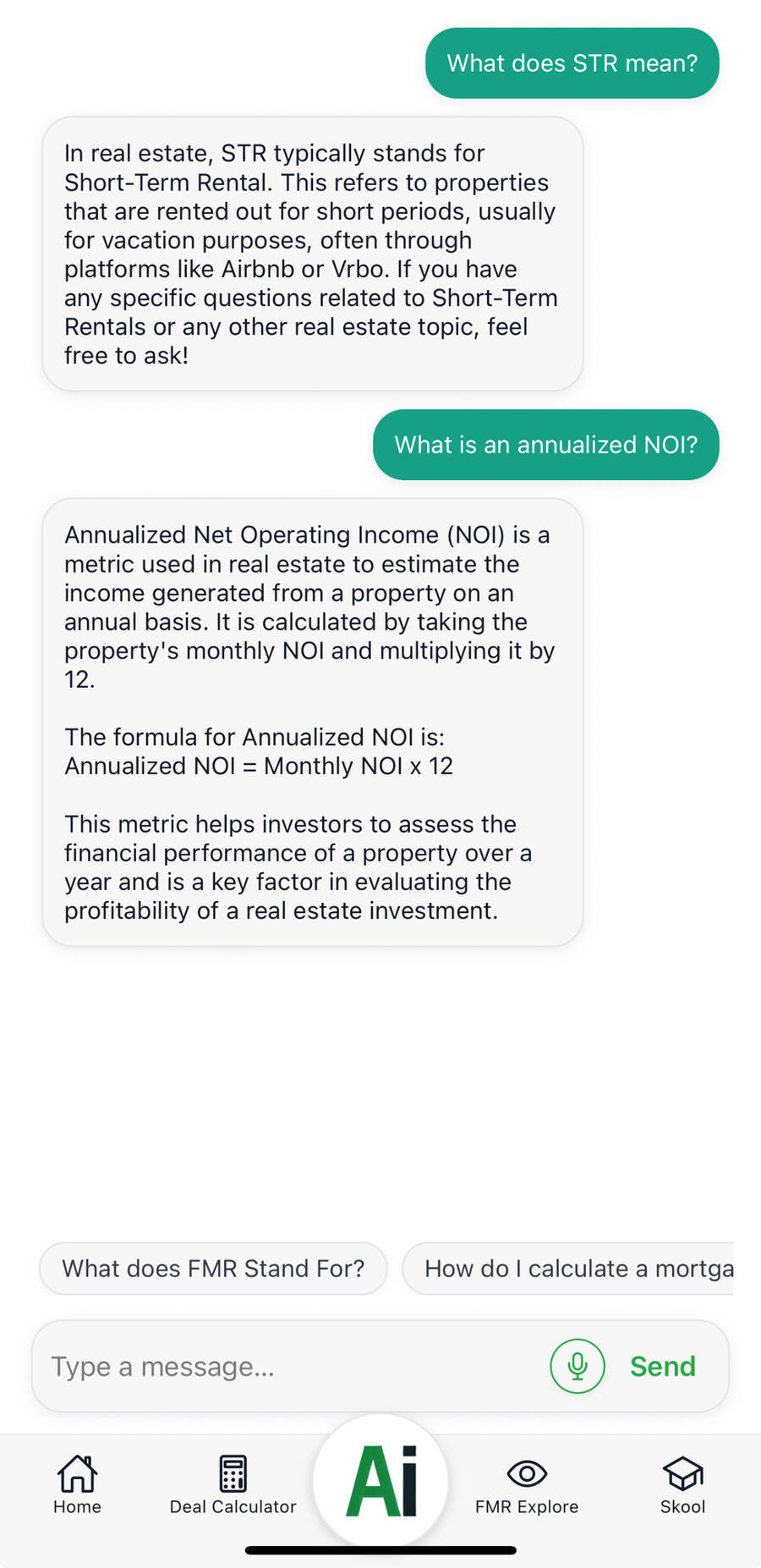Open the Skool tab label
This screenshot has height=1568, width=761.
pyautogui.click(x=682, y=1507)
